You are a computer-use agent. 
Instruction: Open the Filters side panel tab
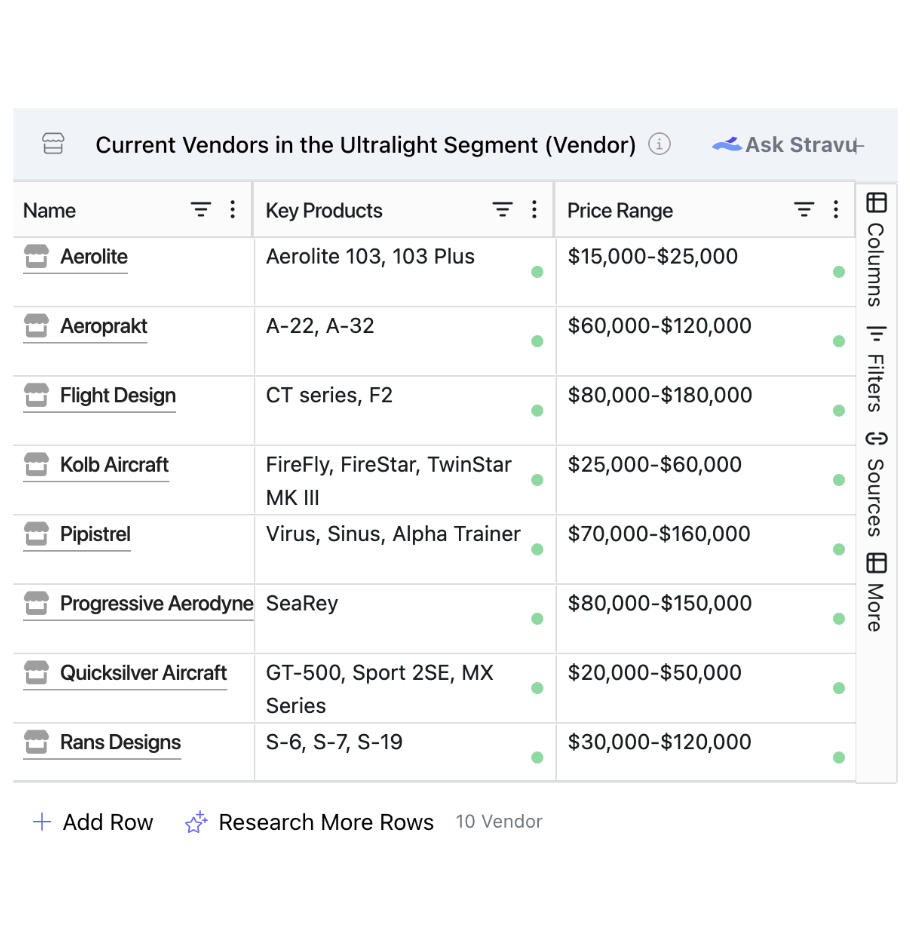[876, 368]
